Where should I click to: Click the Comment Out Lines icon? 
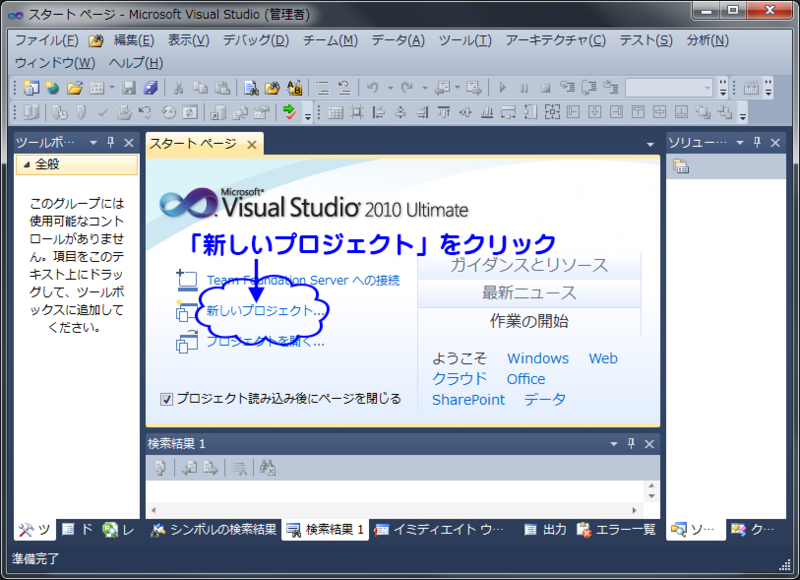[x=322, y=88]
